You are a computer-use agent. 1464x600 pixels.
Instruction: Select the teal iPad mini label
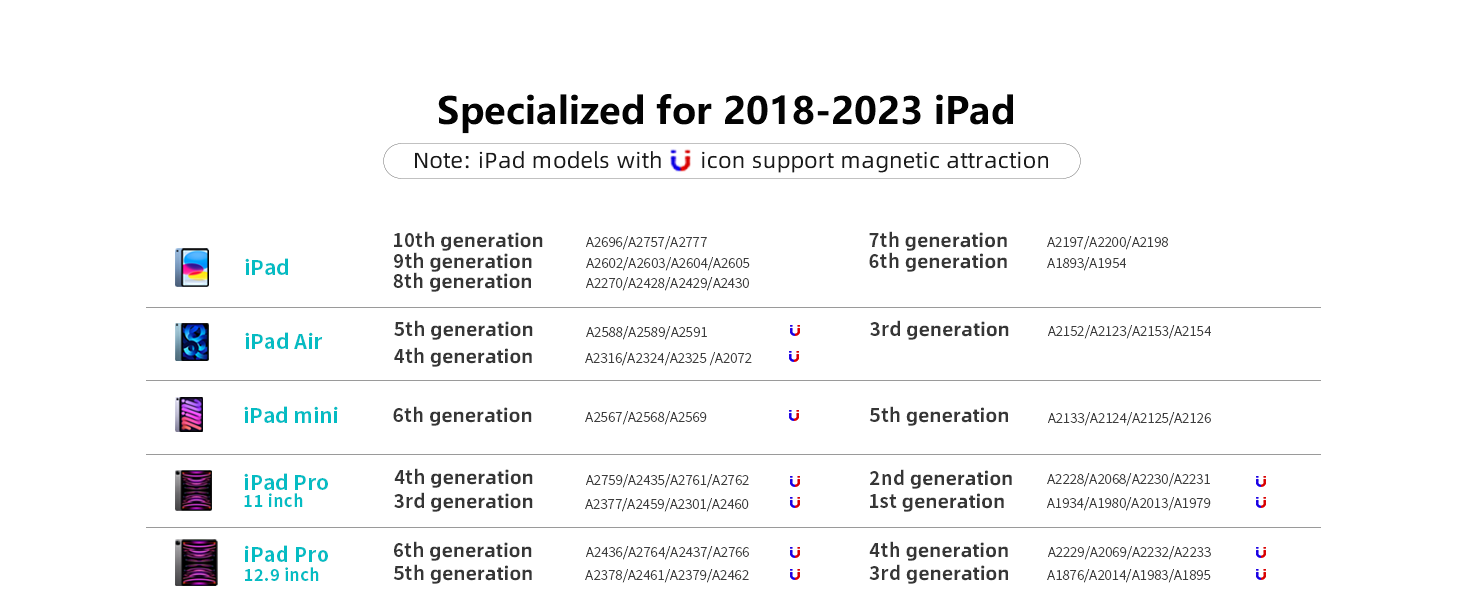click(x=291, y=416)
